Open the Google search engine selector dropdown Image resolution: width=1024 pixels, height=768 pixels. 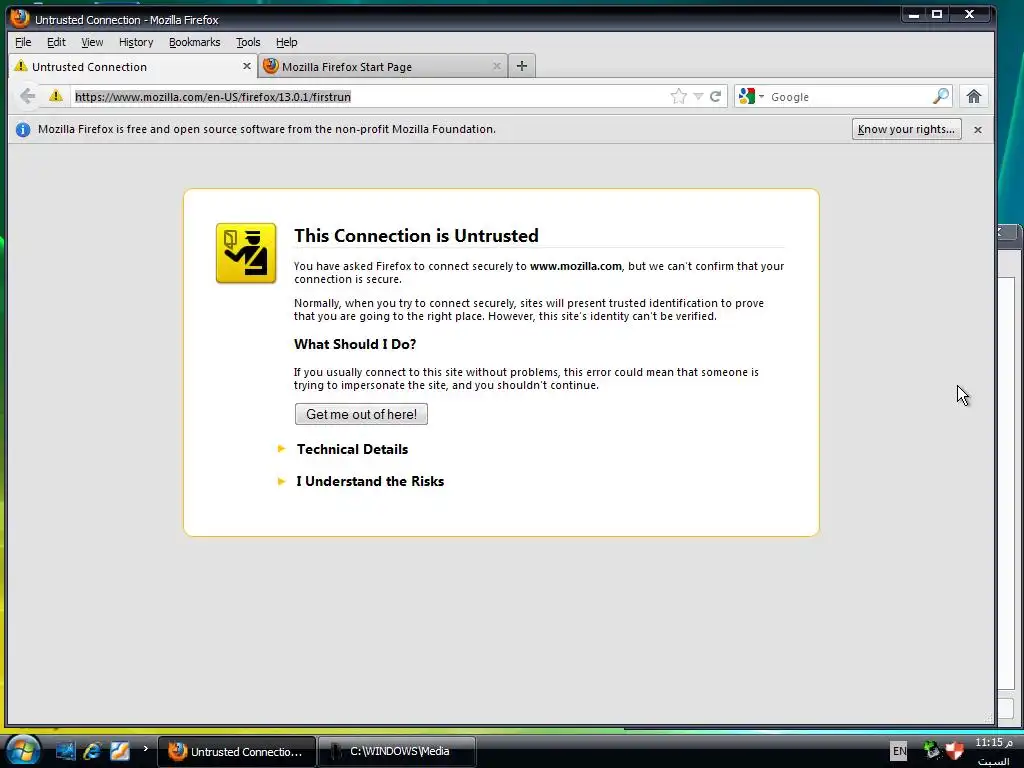[x=751, y=97]
